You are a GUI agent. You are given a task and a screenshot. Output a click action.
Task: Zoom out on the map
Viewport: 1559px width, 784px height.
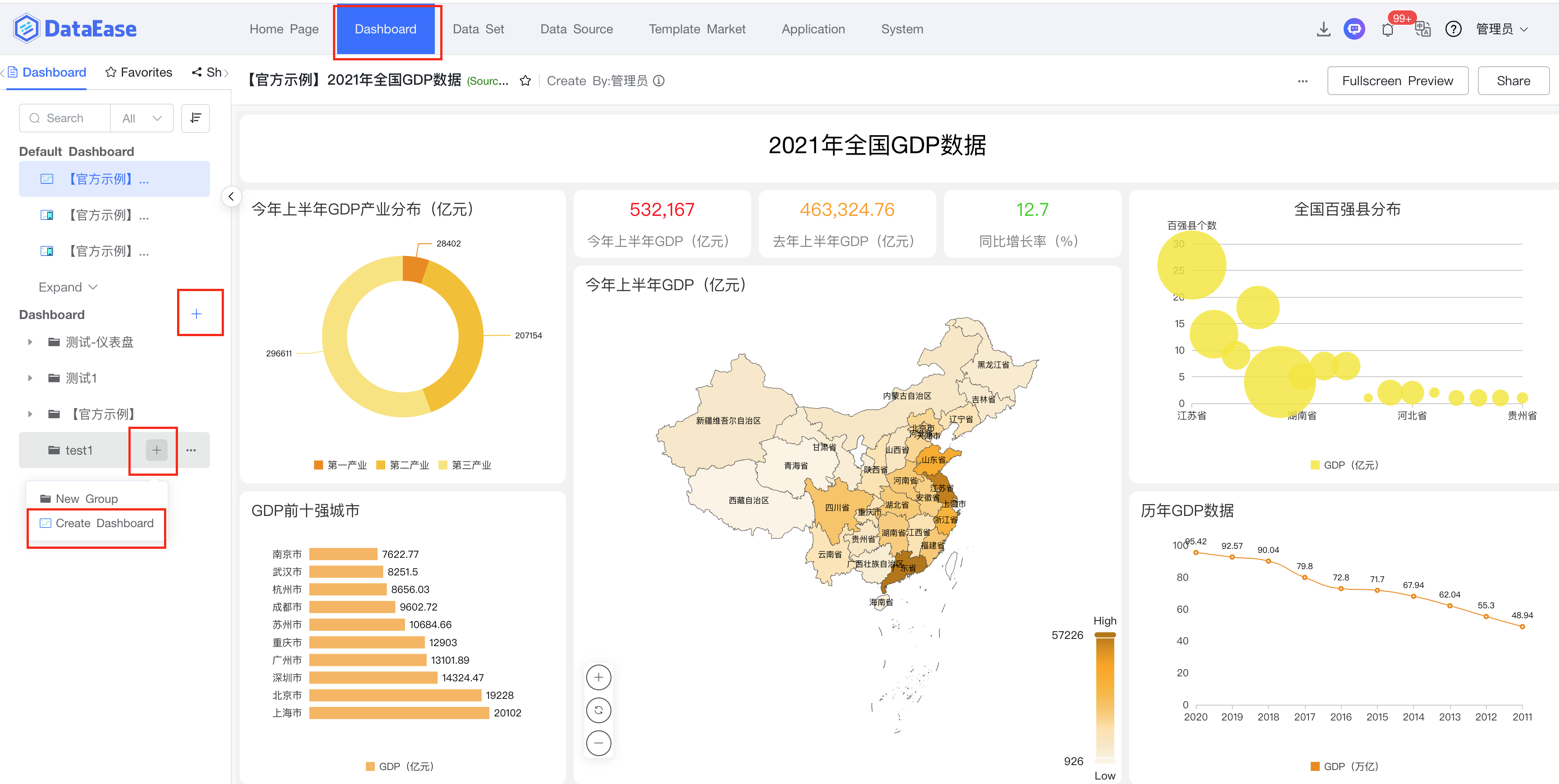598,743
